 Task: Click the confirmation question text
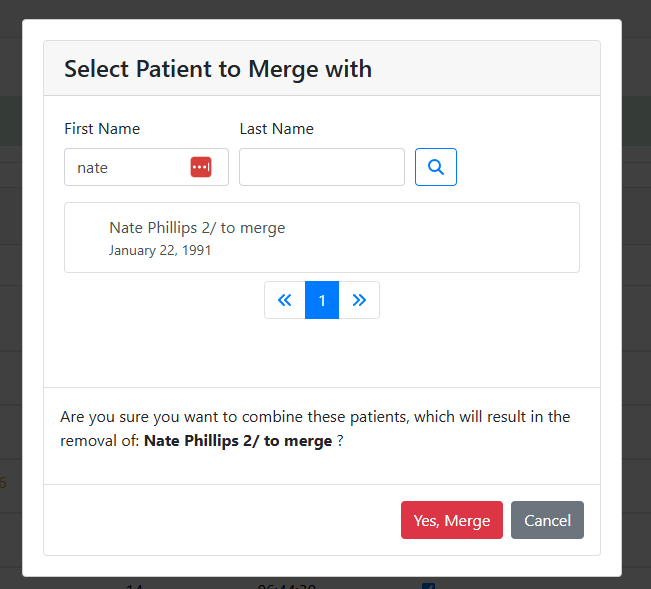coord(315,416)
